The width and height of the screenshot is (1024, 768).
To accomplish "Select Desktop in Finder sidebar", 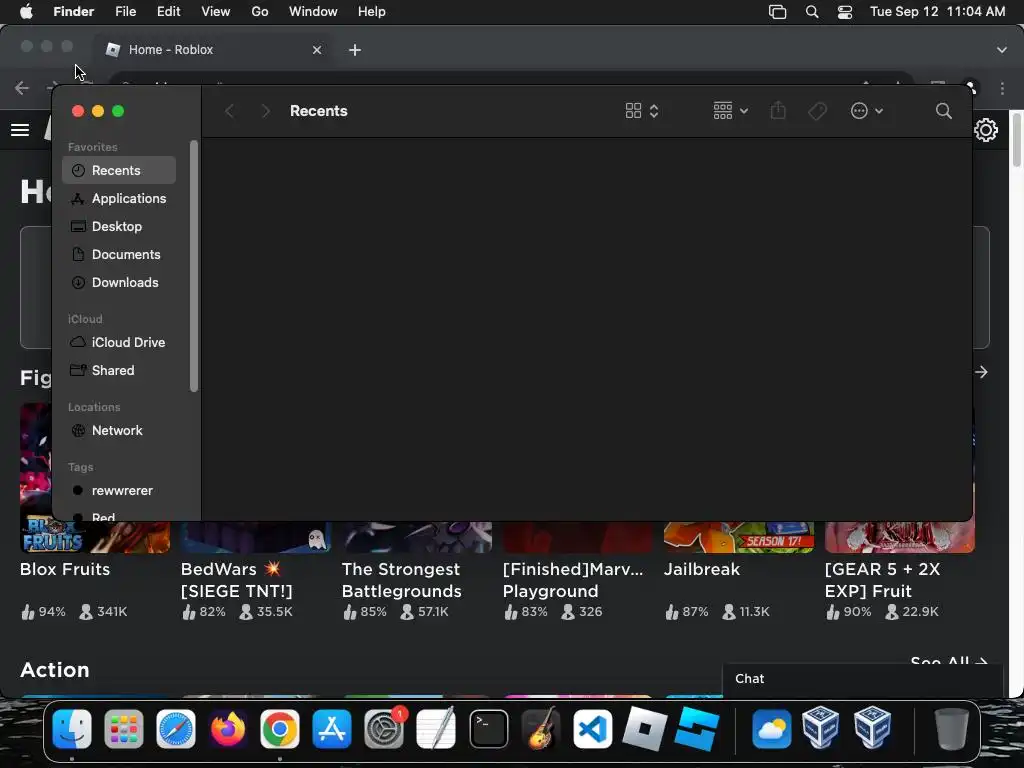I will (x=119, y=227).
